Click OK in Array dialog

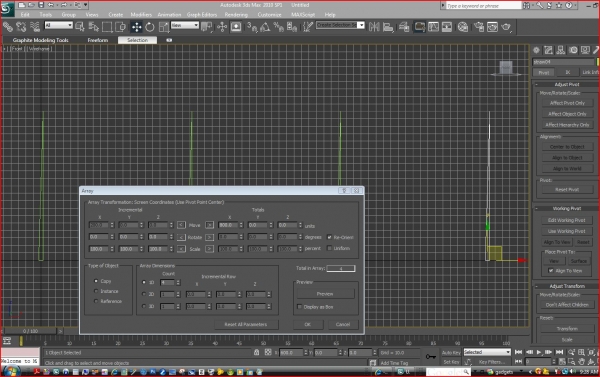click(308, 324)
